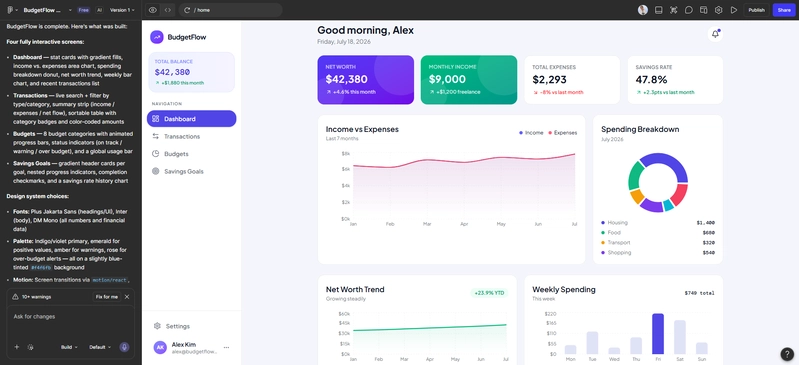The height and width of the screenshot is (365, 799).
Task: Select Dashboard in the navigation
Action: coord(192,119)
